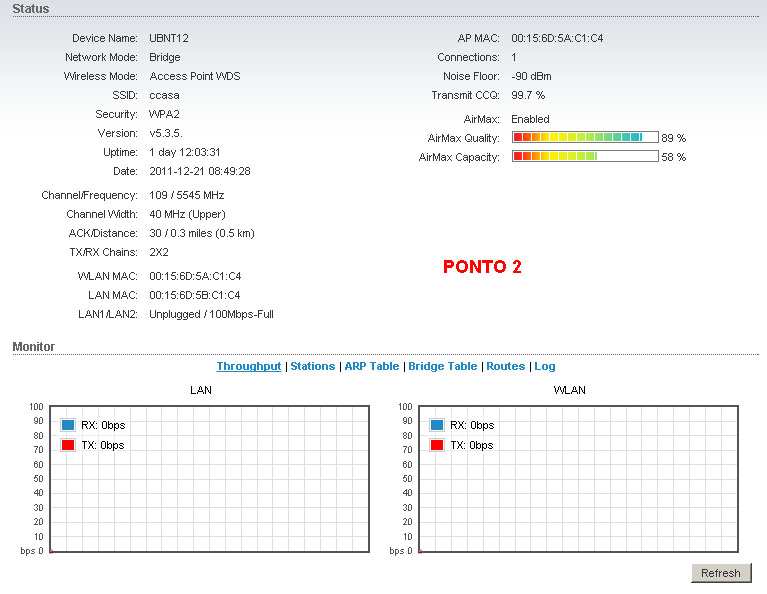767x594 pixels.
Task: Click the Status section heading
Action: [31, 9]
